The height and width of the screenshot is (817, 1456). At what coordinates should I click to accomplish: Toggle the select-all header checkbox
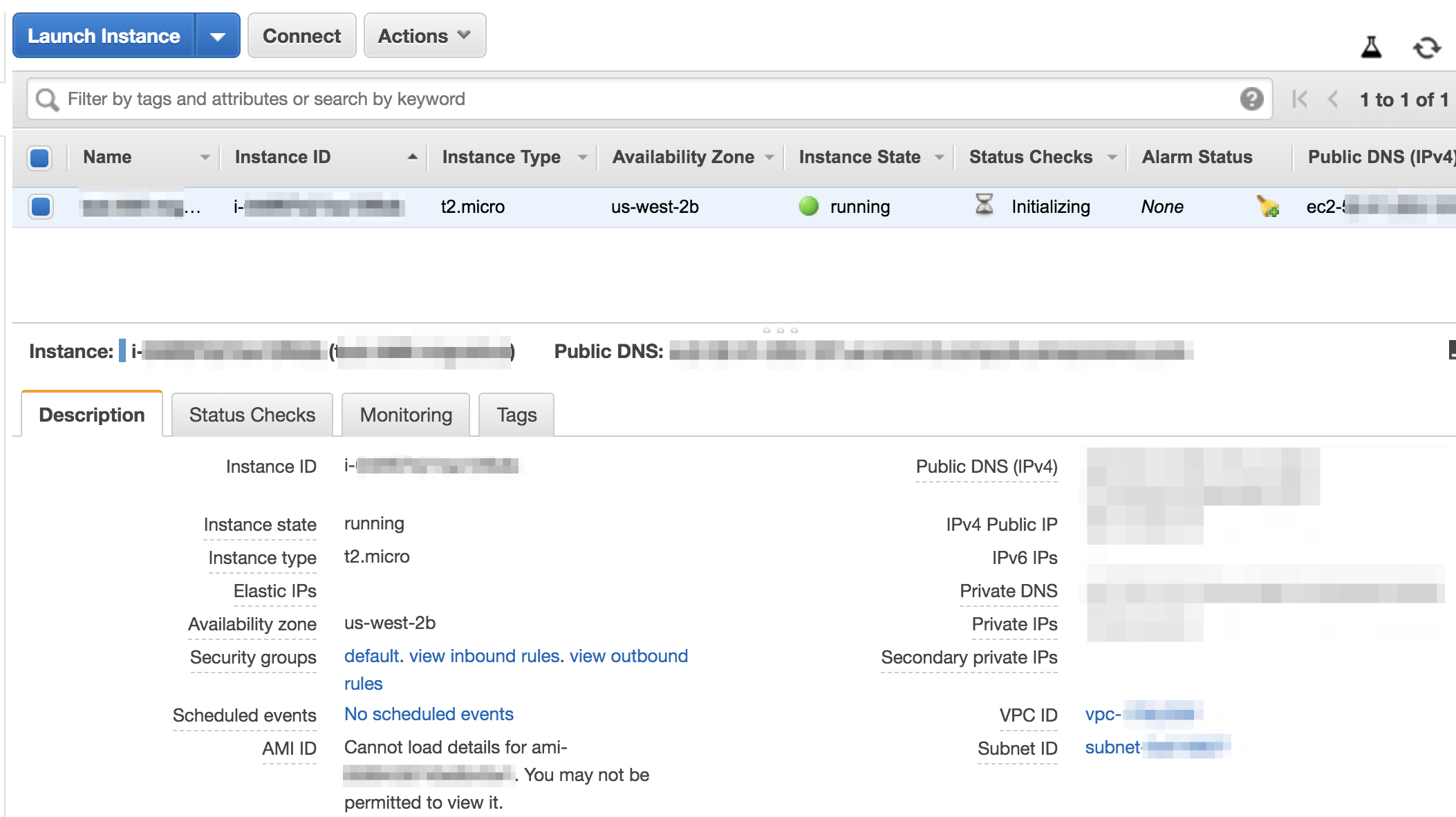39,158
